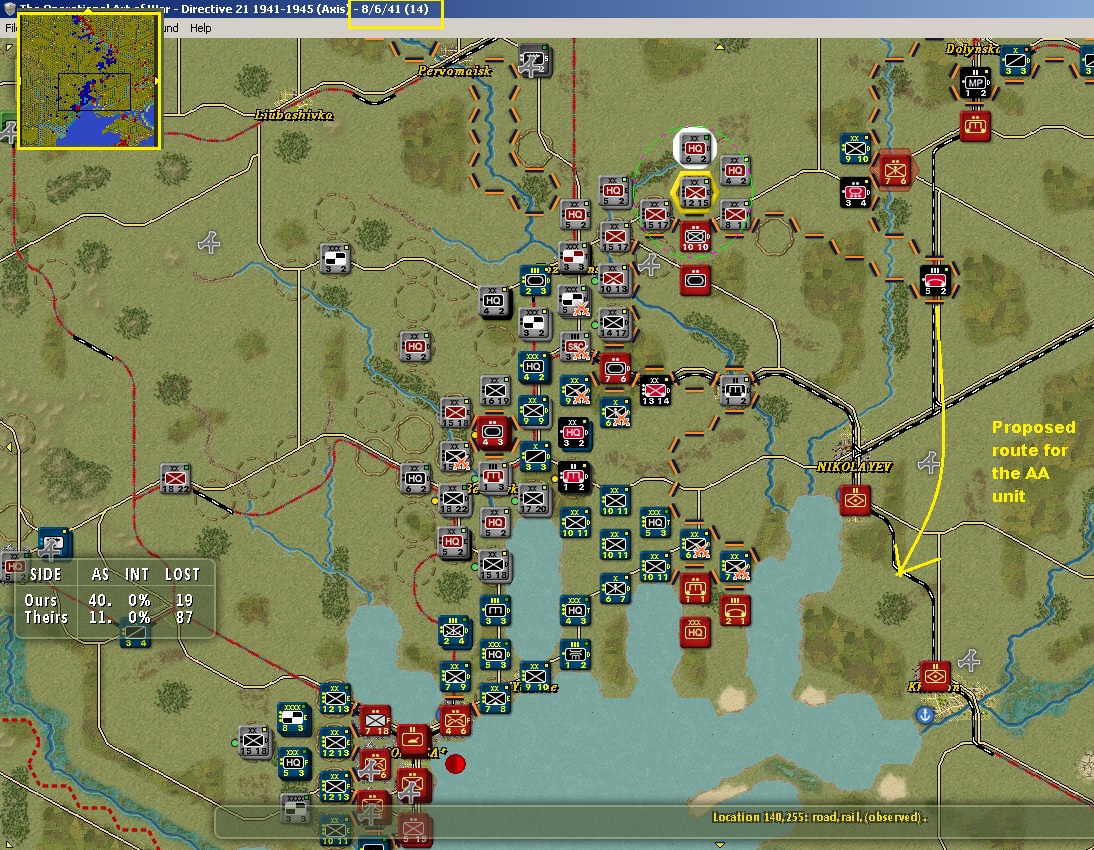Select the red garrison unit at Kherson
Image resolution: width=1094 pixels, height=850 pixels.
coord(935,676)
